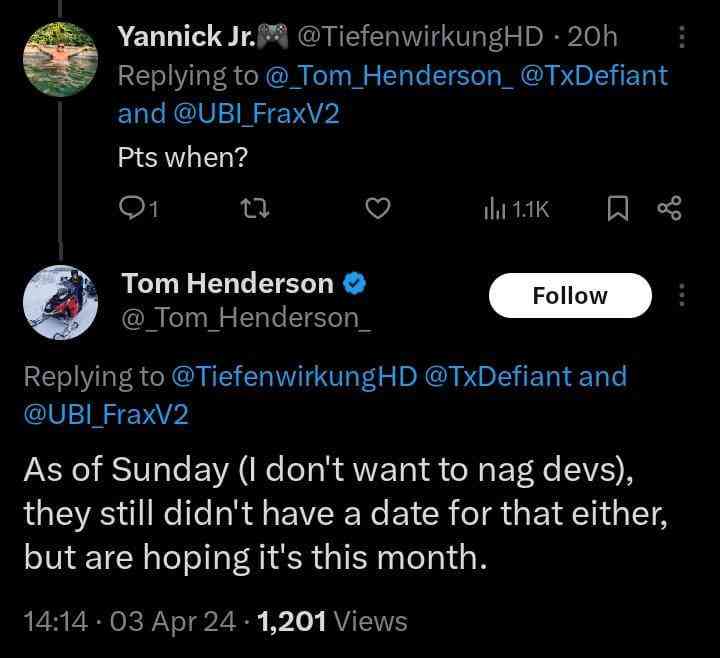Open @UBI_FraxV2 mention in Tom's reply
Screen dimensions: 720x658
[107, 415]
